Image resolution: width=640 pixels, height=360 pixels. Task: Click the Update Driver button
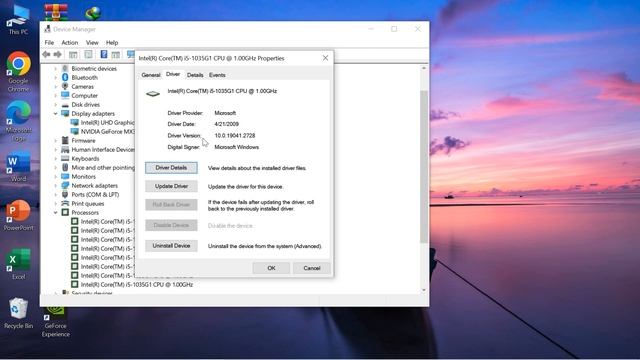click(x=171, y=186)
